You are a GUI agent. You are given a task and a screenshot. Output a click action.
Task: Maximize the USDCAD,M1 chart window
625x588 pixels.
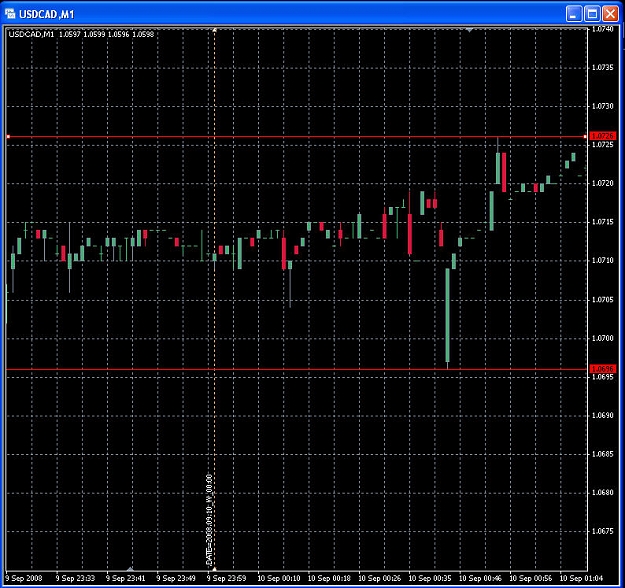click(592, 14)
